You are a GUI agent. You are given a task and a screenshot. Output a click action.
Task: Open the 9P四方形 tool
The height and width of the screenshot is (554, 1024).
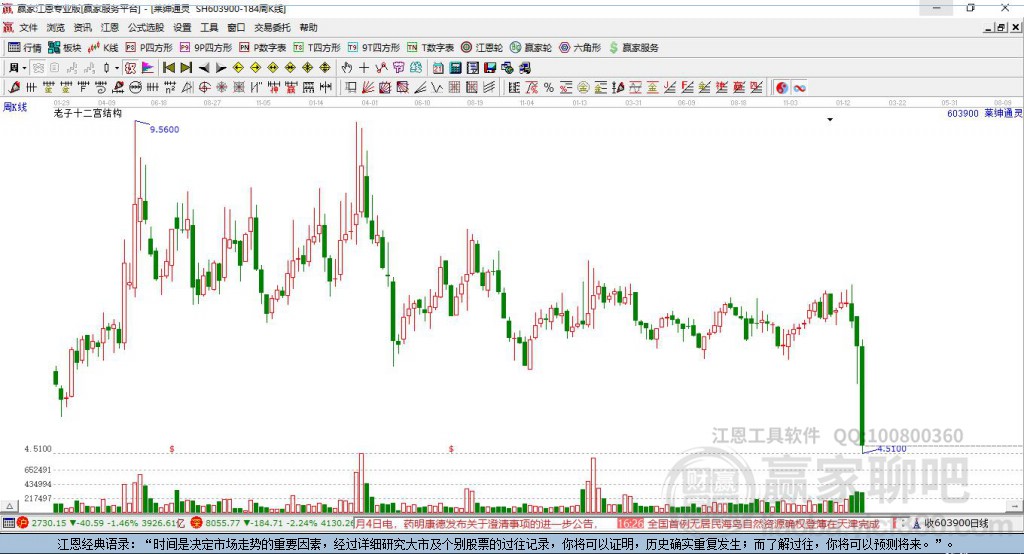[x=206, y=48]
